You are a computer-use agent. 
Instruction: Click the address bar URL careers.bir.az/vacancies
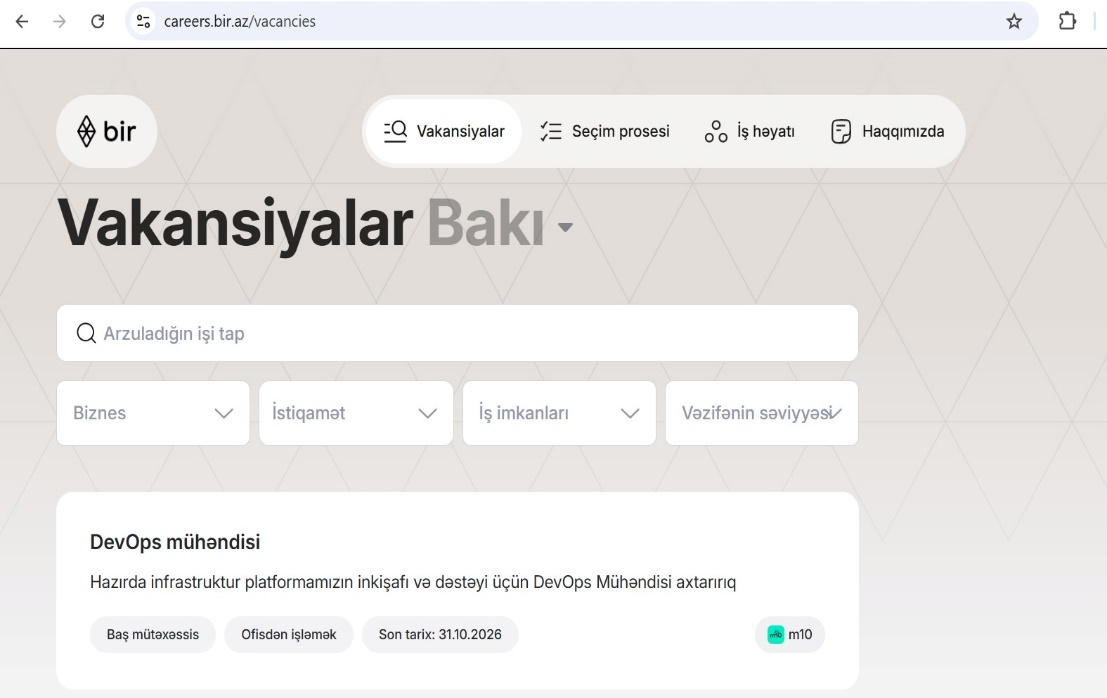(240, 22)
